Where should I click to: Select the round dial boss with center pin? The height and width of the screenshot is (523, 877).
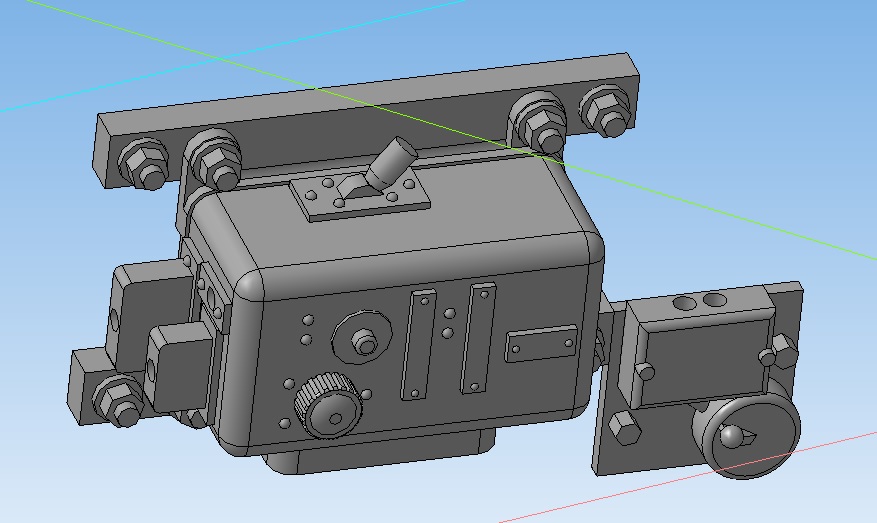coord(362,337)
